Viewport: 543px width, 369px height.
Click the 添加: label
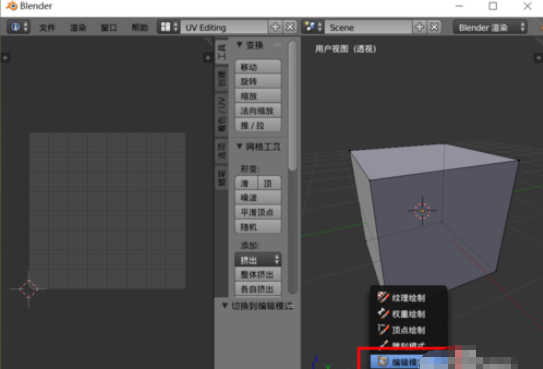point(250,245)
